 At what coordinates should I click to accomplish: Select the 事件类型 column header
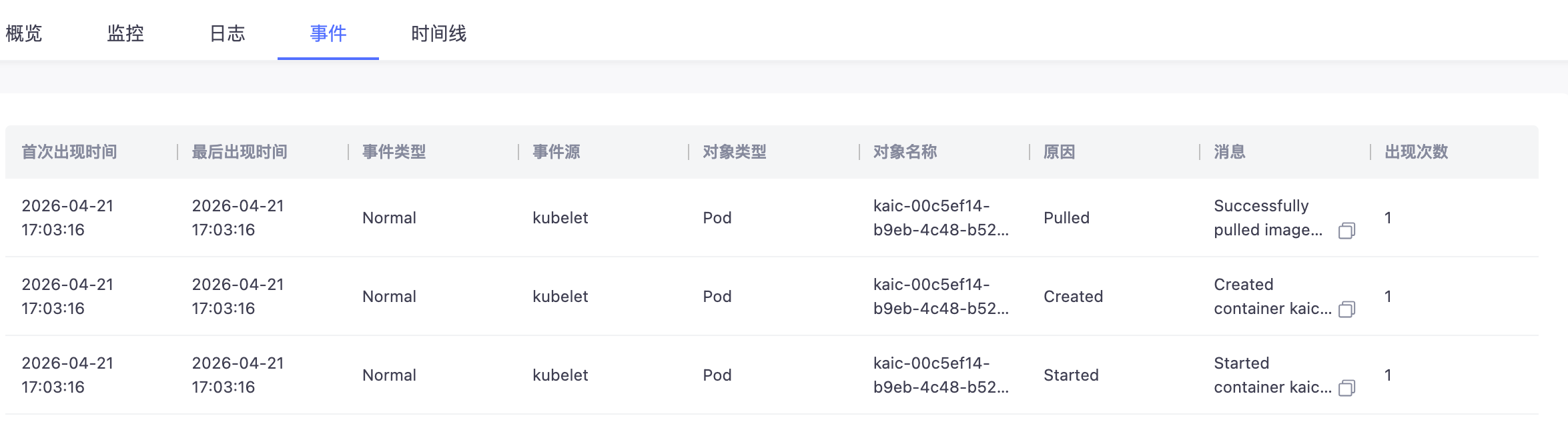coord(394,152)
